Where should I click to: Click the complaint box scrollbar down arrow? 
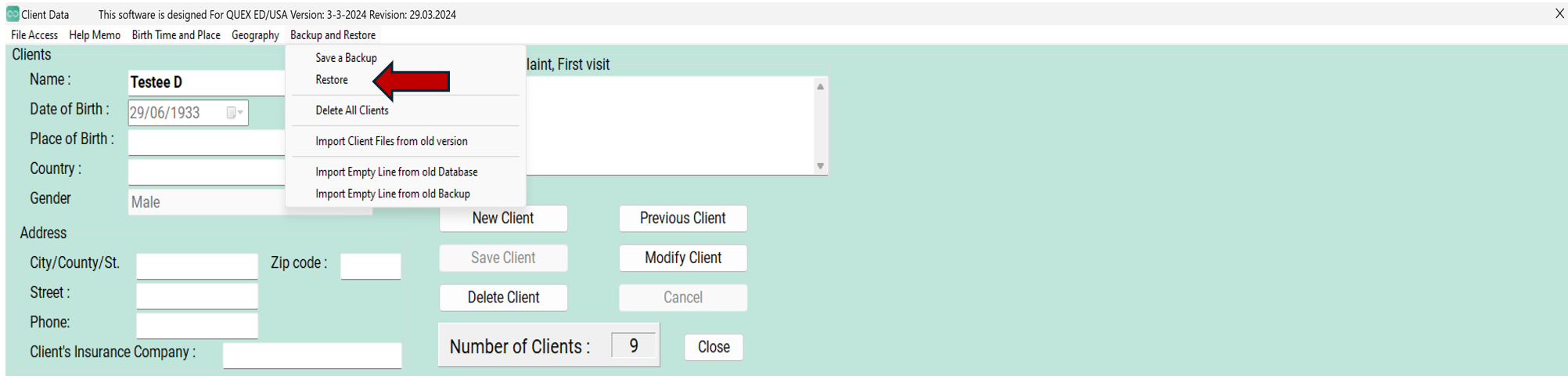tap(820, 166)
